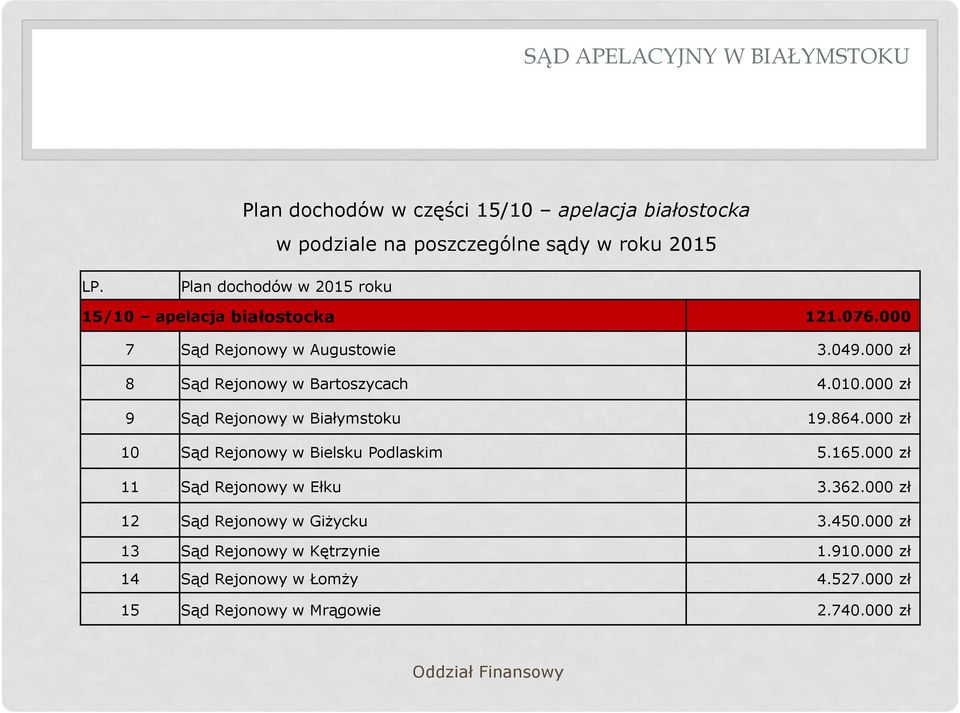Viewport: 960px width, 713px height.
Task: Select 'Sąd Rejonowy w Bartoszycach' cell
Action: coord(433,384)
